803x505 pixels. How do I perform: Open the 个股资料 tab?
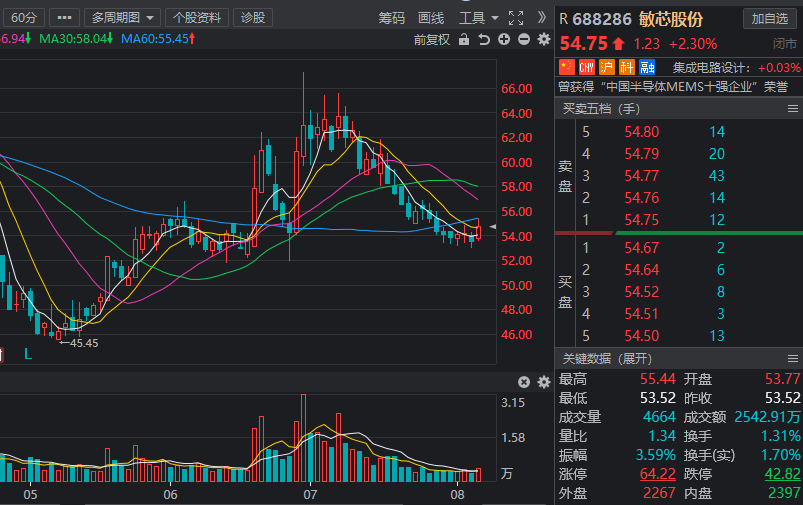coord(197,18)
